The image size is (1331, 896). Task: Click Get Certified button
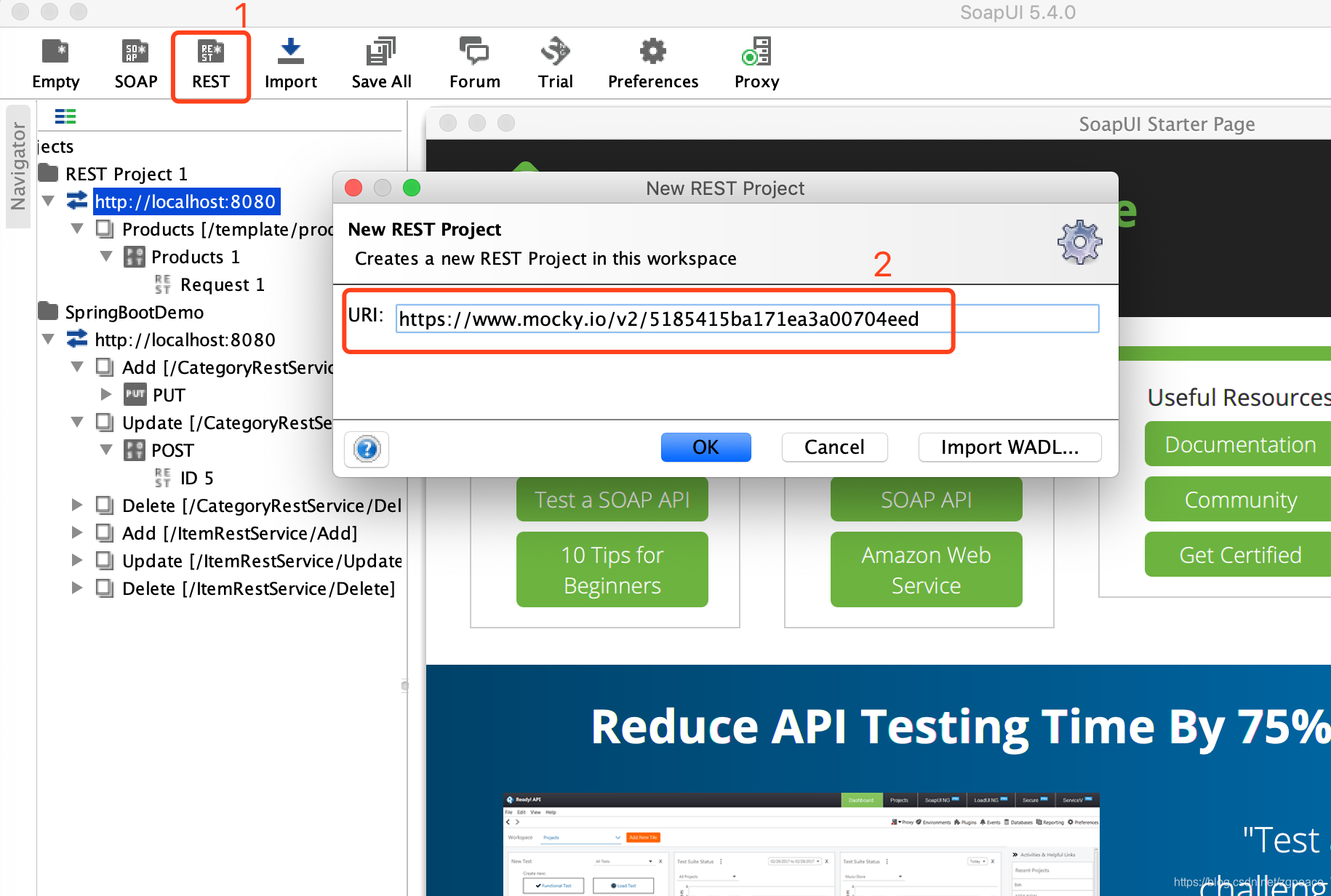pos(1239,554)
